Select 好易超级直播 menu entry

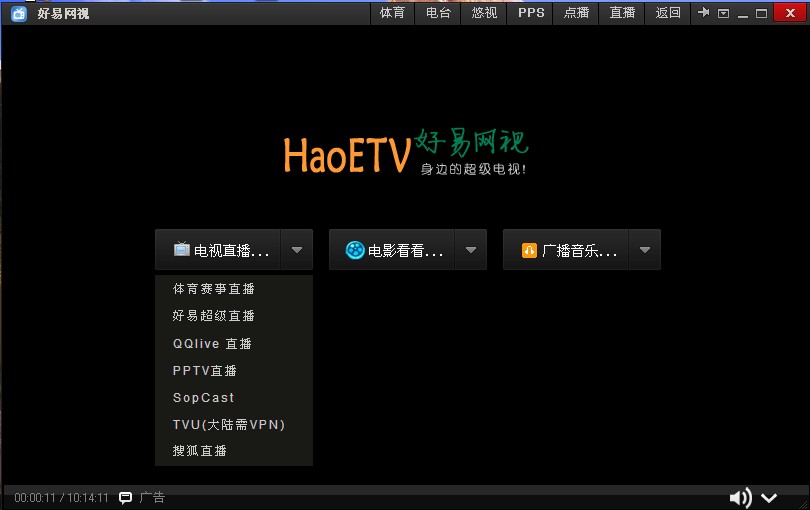click(213, 316)
